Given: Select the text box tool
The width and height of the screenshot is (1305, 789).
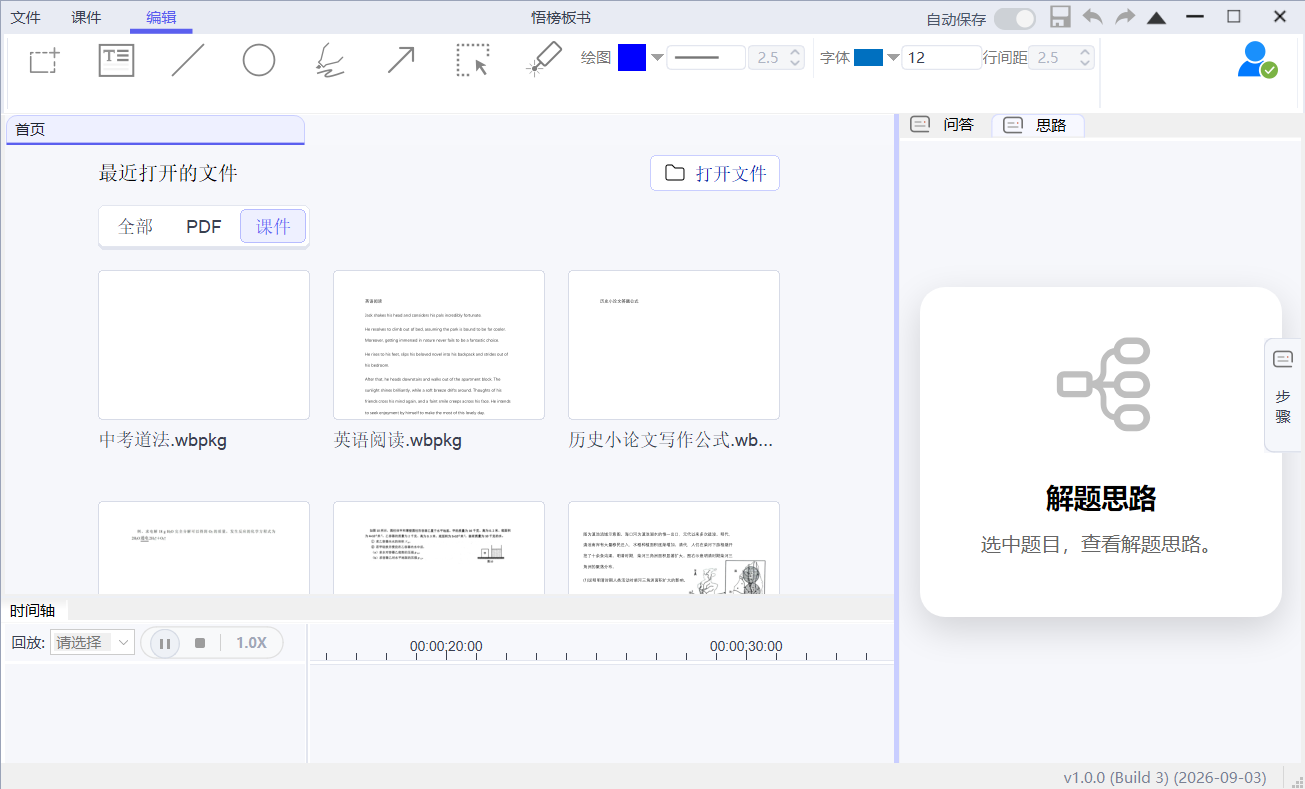Looking at the screenshot, I should (116, 61).
